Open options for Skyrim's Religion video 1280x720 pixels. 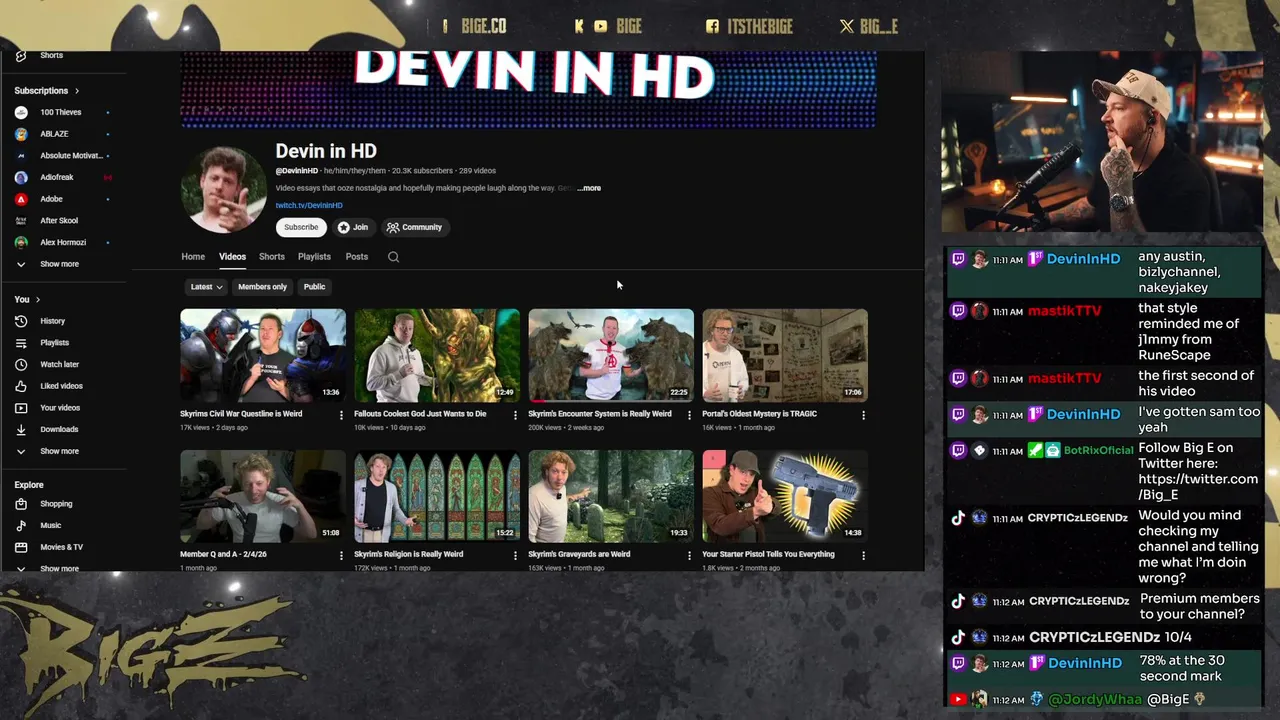point(515,555)
